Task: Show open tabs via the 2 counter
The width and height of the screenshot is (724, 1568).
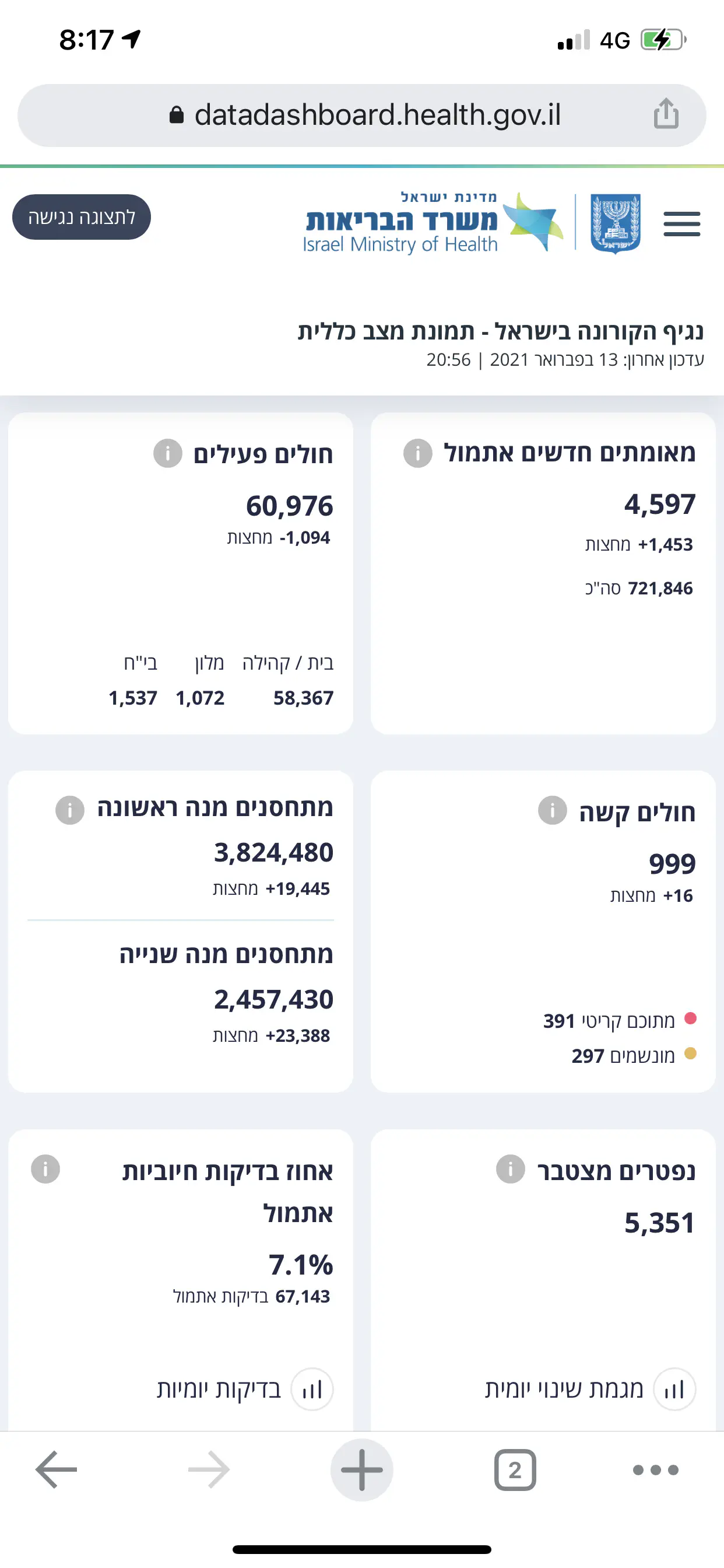Action: point(515,1469)
